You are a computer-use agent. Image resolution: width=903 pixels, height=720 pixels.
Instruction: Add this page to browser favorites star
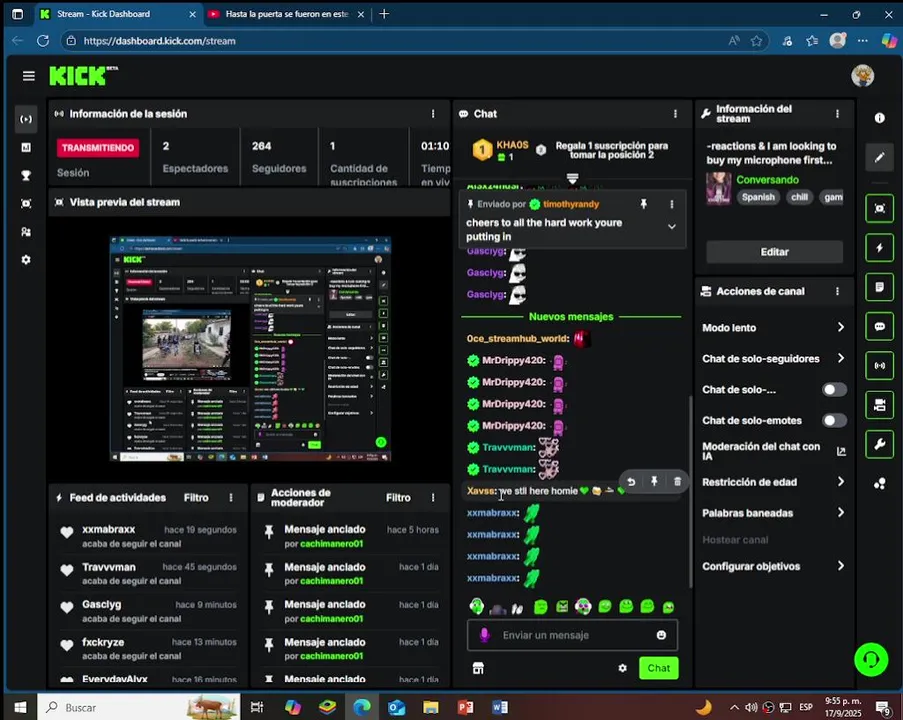(x=756, y=41)
